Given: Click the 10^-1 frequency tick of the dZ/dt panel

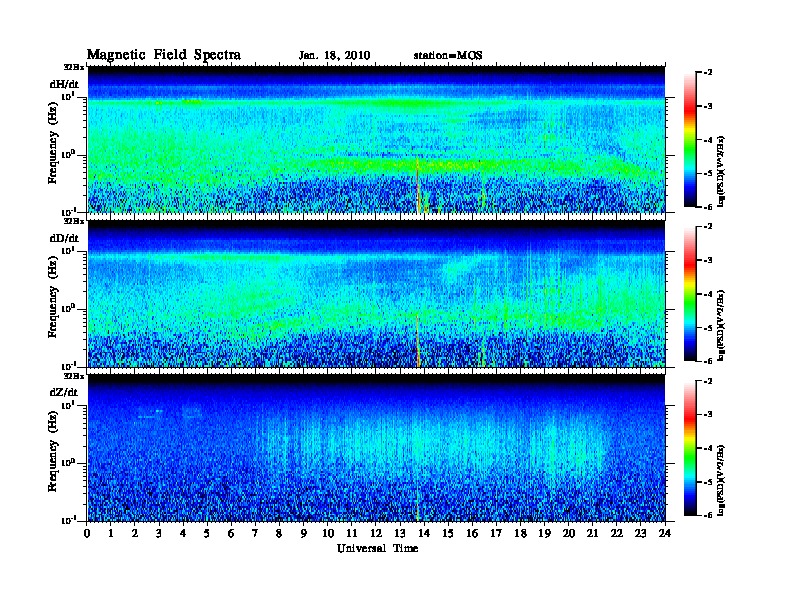Looking at the screenshot, I should tap(68, 520).
